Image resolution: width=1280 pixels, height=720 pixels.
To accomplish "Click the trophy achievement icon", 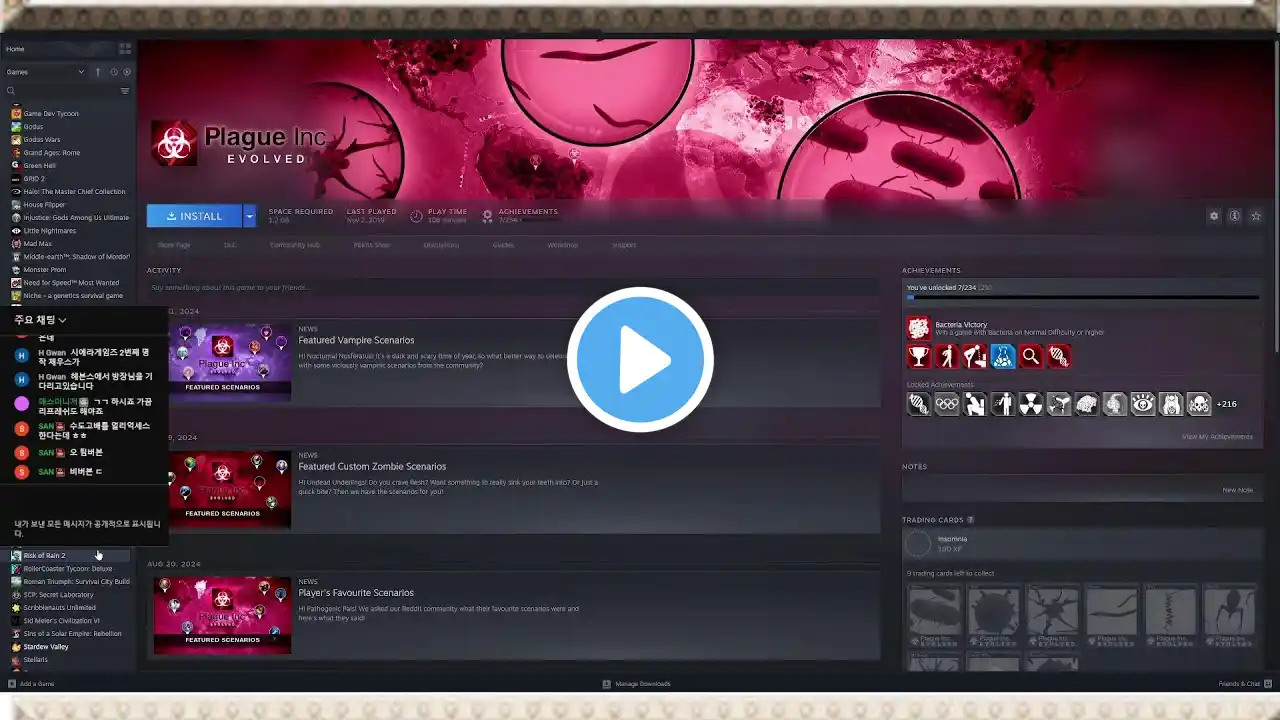I will click(x=918, y=356).
